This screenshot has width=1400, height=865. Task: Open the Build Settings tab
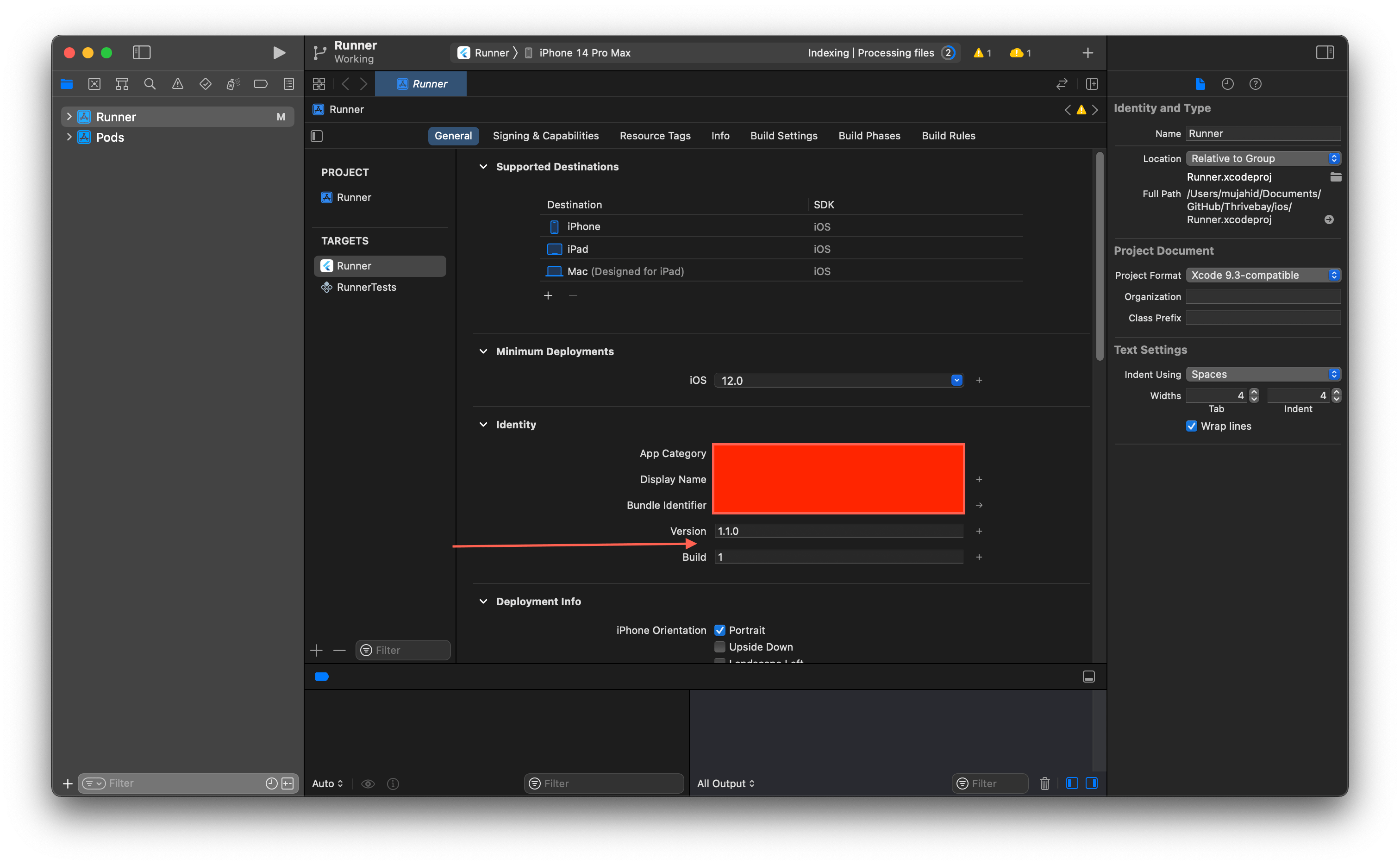pos(783,136)
